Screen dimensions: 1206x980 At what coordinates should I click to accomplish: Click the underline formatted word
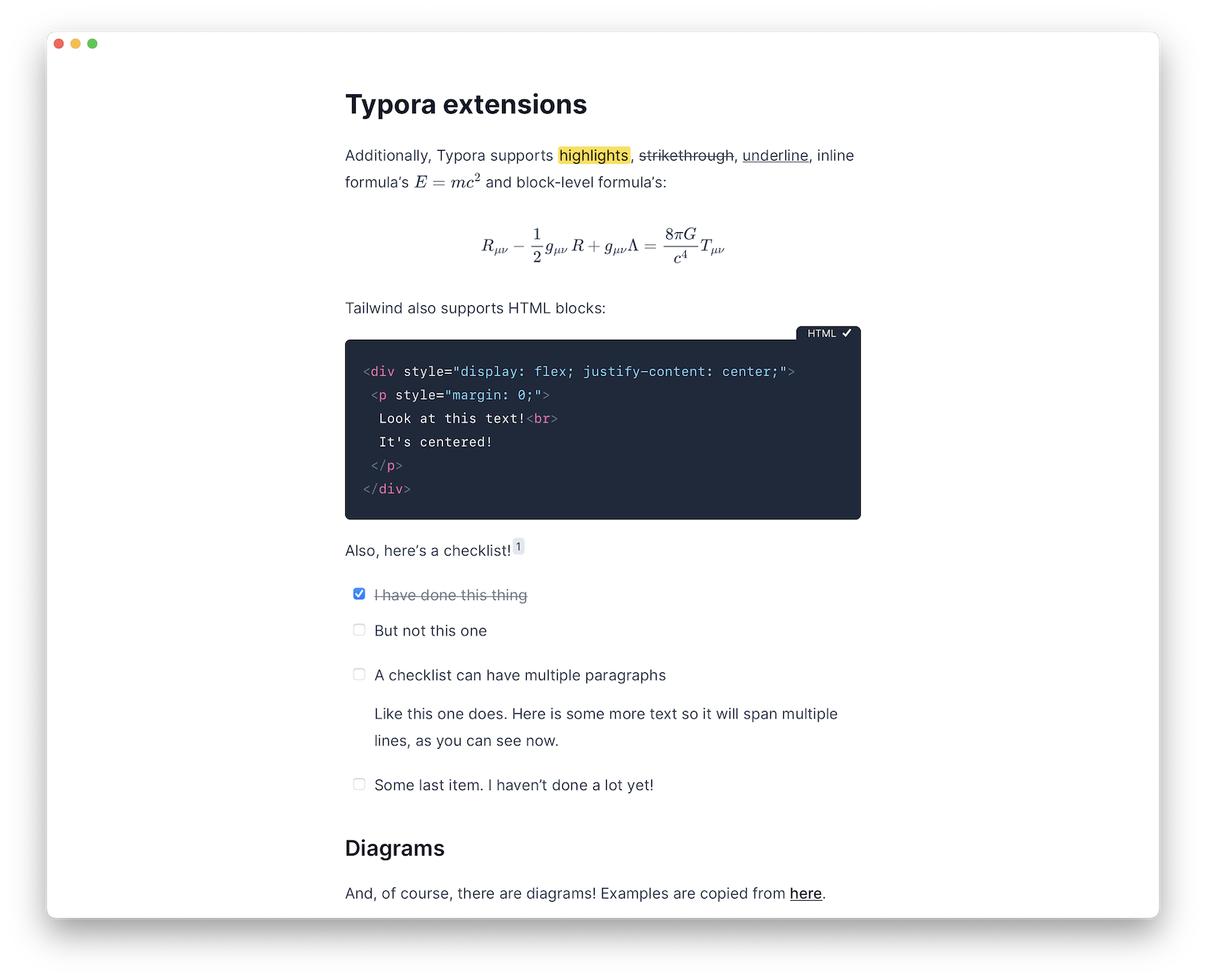pyautogui.click(x=775, y=155)
